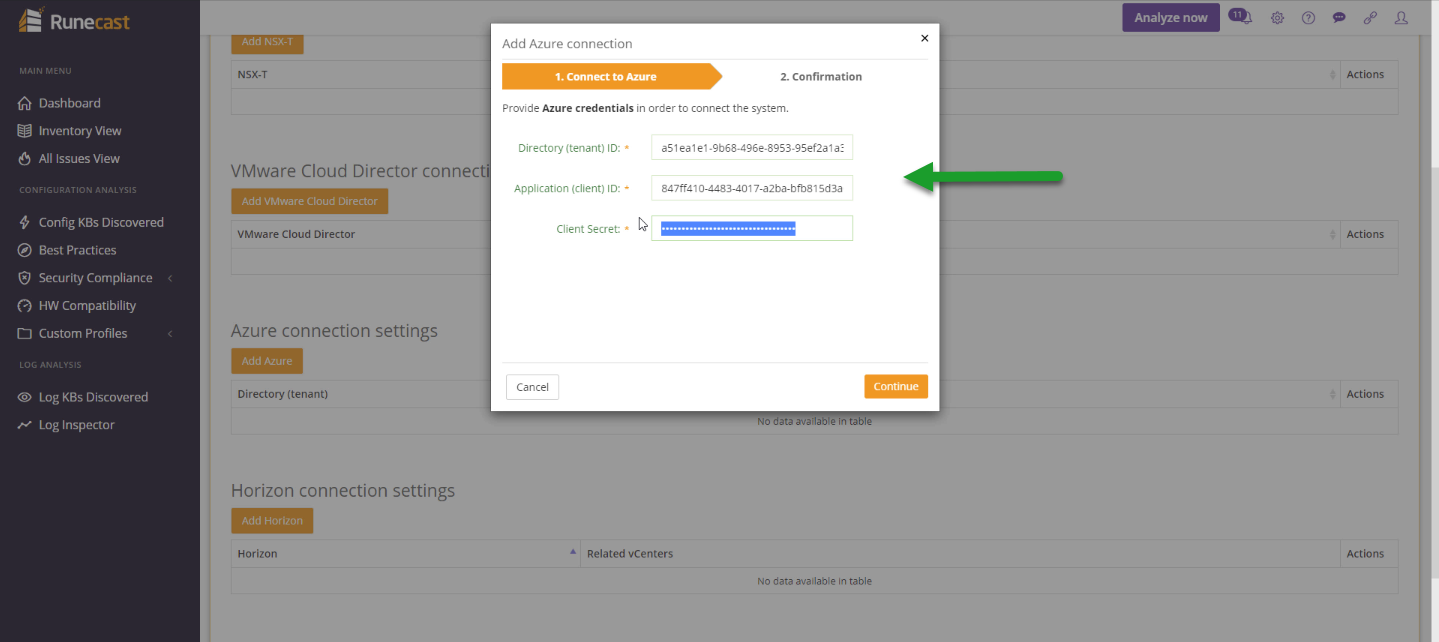1439x642 pixels.
Task: Open Config KBs Discovered
Action: 101,222
